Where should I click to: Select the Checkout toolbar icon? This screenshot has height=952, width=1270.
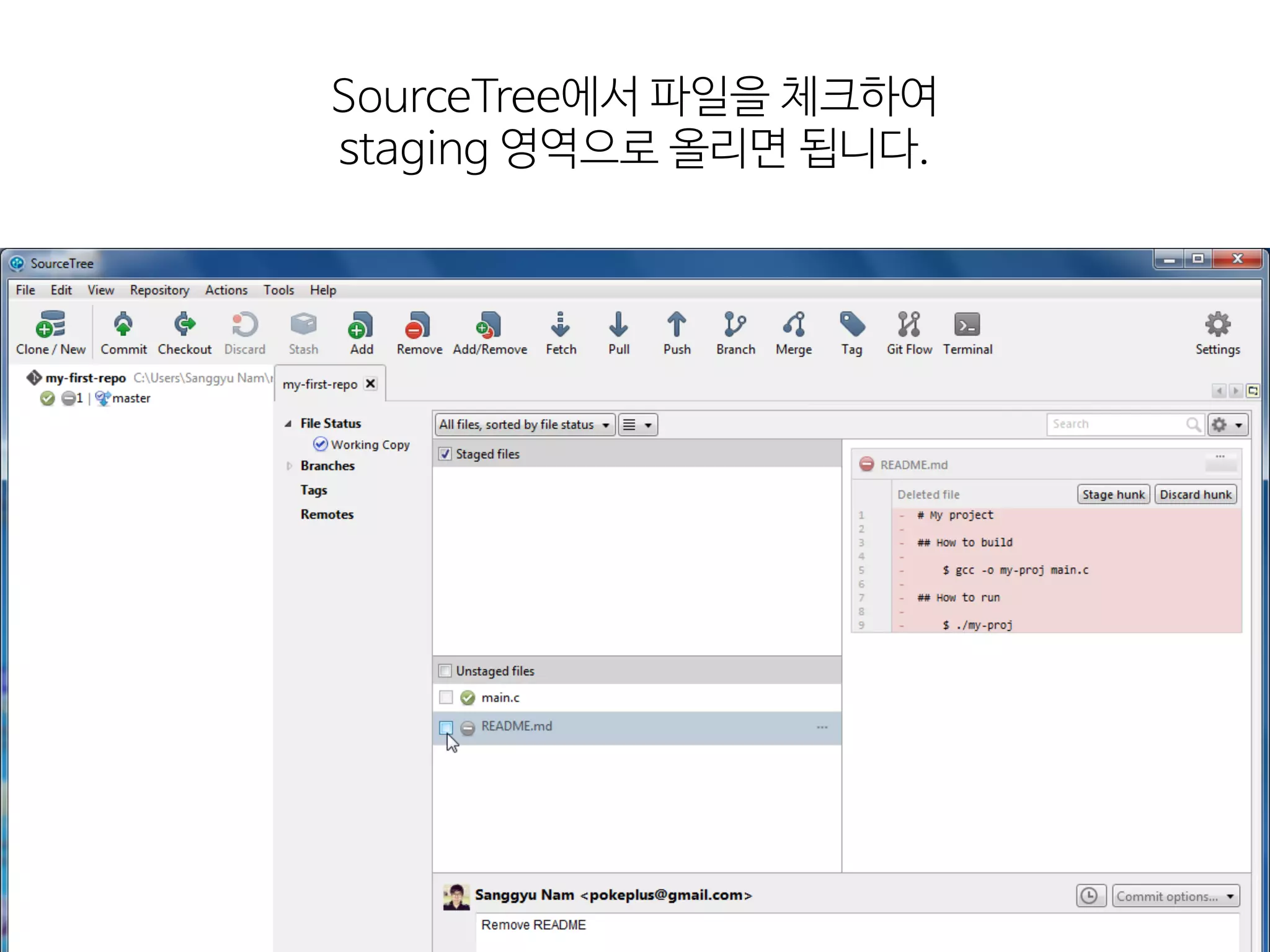[184, 333]
